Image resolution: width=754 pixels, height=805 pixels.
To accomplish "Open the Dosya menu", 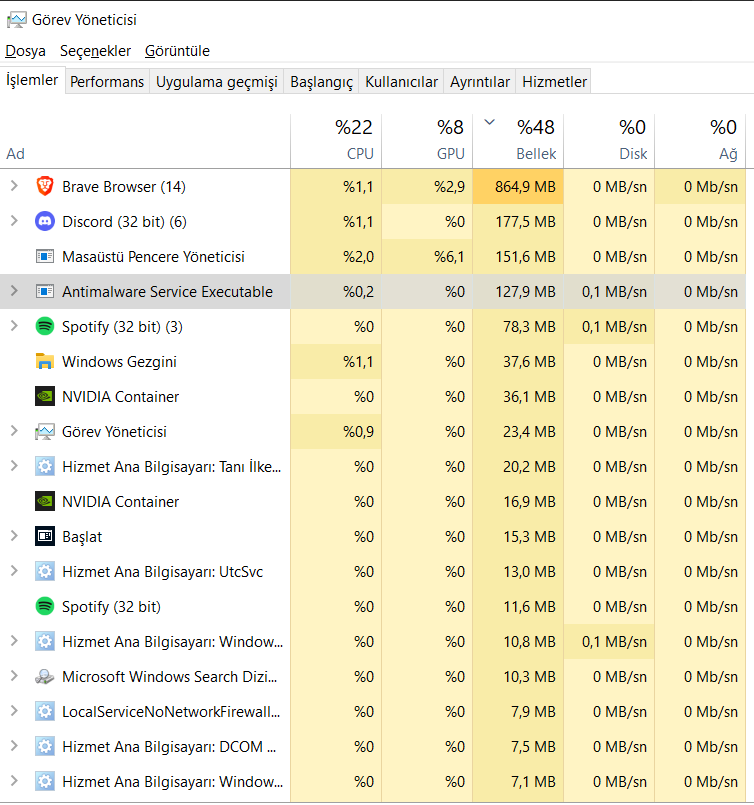I will tap(25, 51).
